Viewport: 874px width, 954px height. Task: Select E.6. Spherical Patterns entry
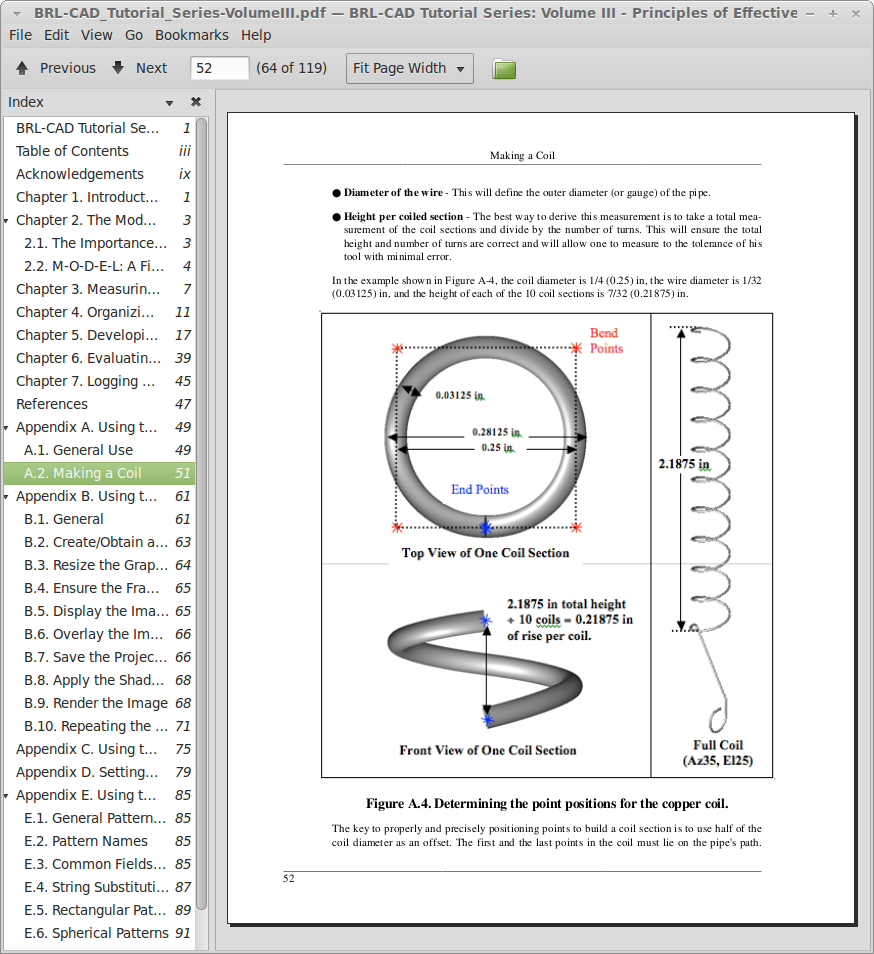pos(96,933)
